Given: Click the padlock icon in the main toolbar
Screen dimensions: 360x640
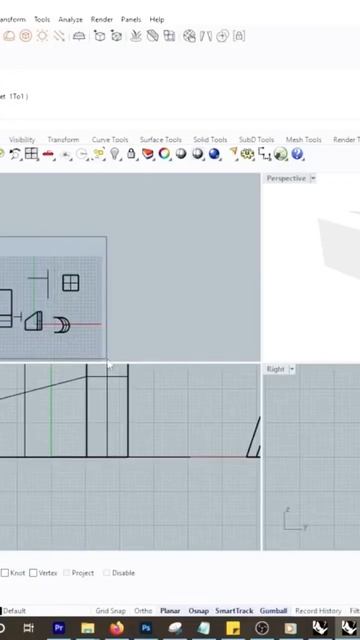Looking at the screenshot, I should pyautogui.click(x=131, y=154).
